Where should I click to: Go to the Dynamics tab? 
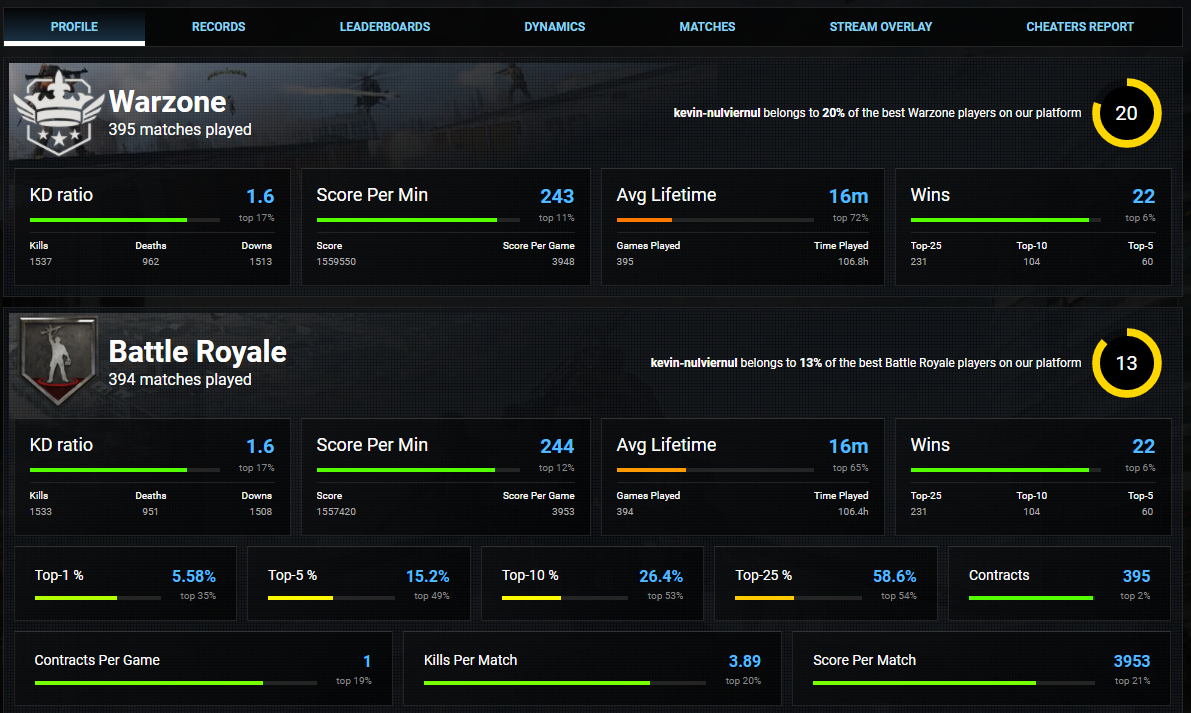click(554, 27)
